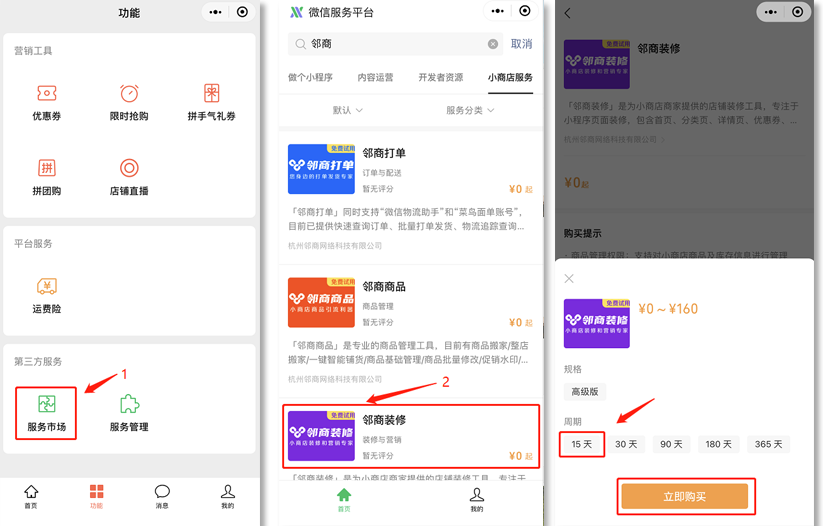Viewport: 823px width, 526px height.
Task: Tap the 立即购买 buy now button
Action: tap(685, 496)
